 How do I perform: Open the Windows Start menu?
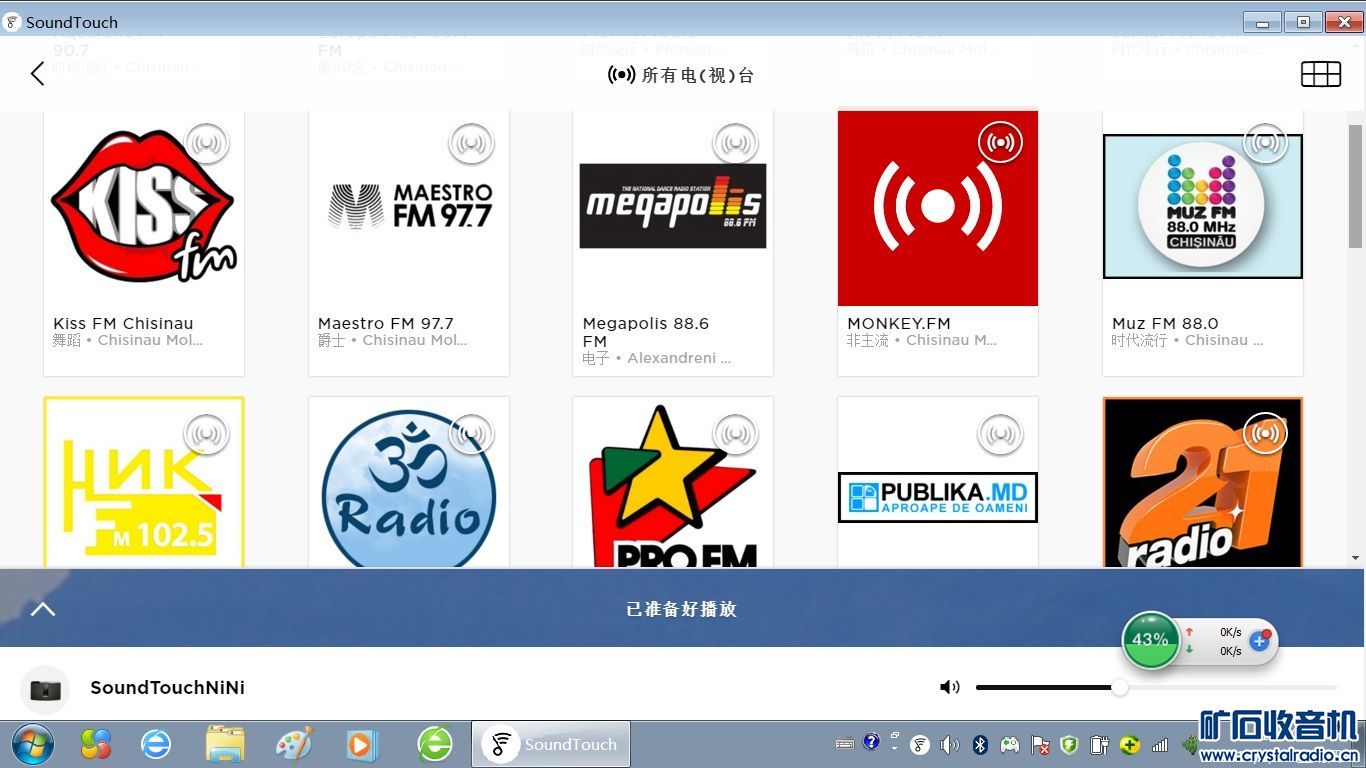(33, 744)
